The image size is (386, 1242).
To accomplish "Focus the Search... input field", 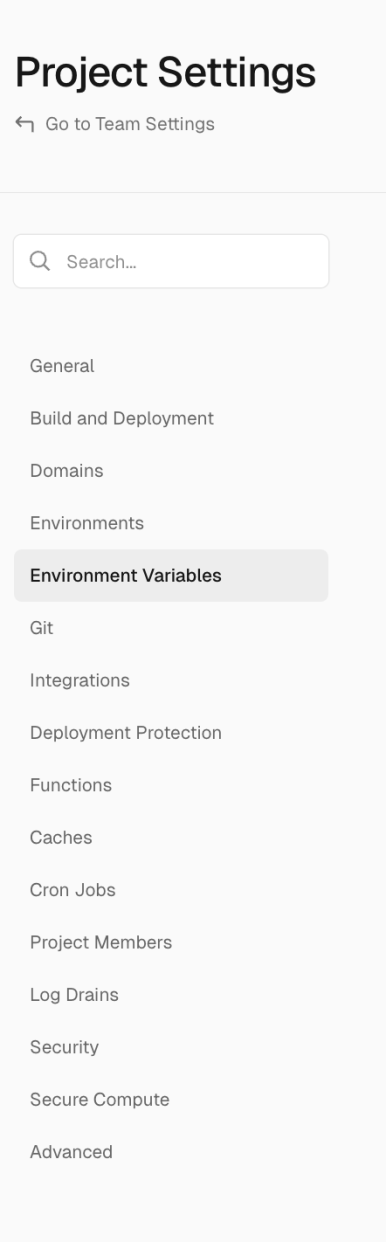I will (171, 261).
